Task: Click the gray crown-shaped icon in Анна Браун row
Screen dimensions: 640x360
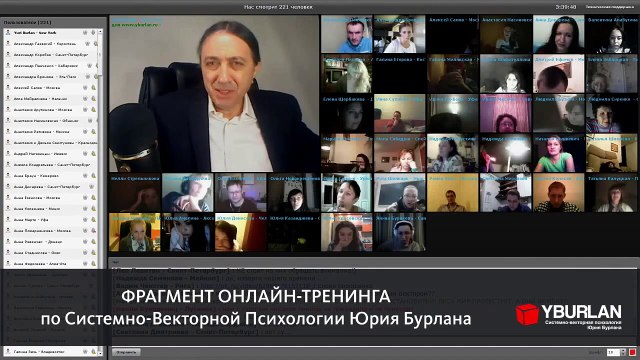Action: click(x=85, y=176)
